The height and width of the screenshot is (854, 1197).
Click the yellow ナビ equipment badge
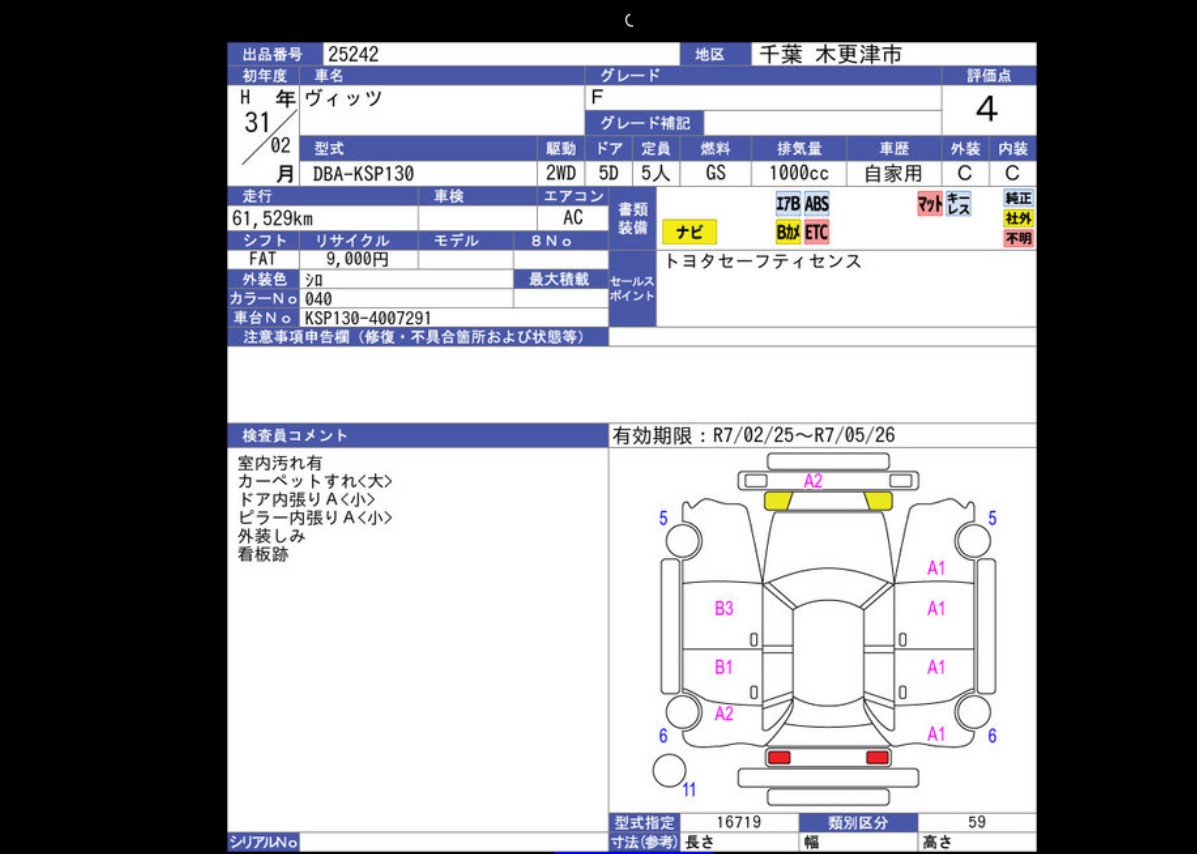tap(689, 231)
